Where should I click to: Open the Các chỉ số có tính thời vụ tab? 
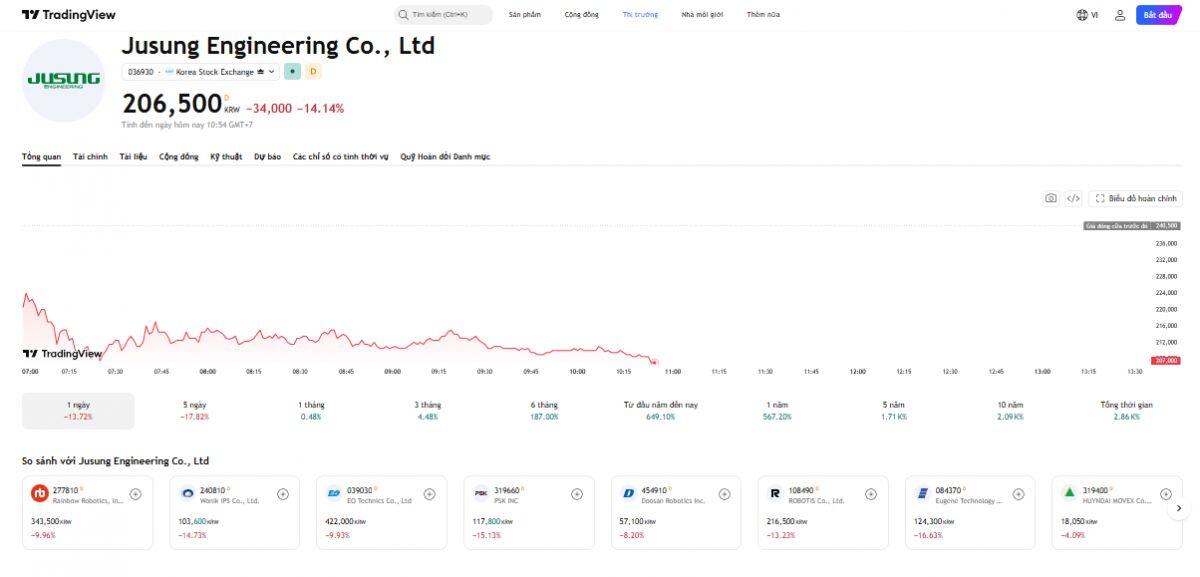340,157
